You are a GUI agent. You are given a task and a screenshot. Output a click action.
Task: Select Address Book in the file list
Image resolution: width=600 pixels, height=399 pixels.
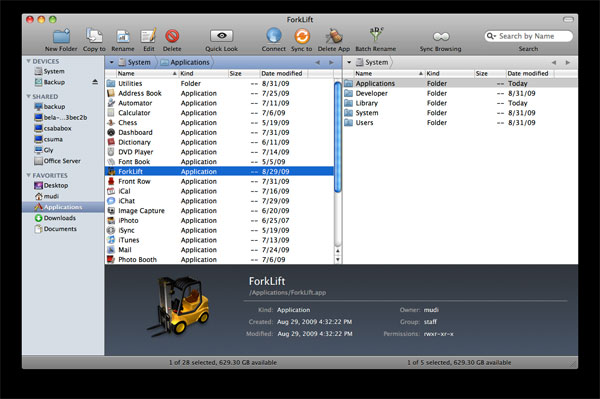click(x=219, y=93)
